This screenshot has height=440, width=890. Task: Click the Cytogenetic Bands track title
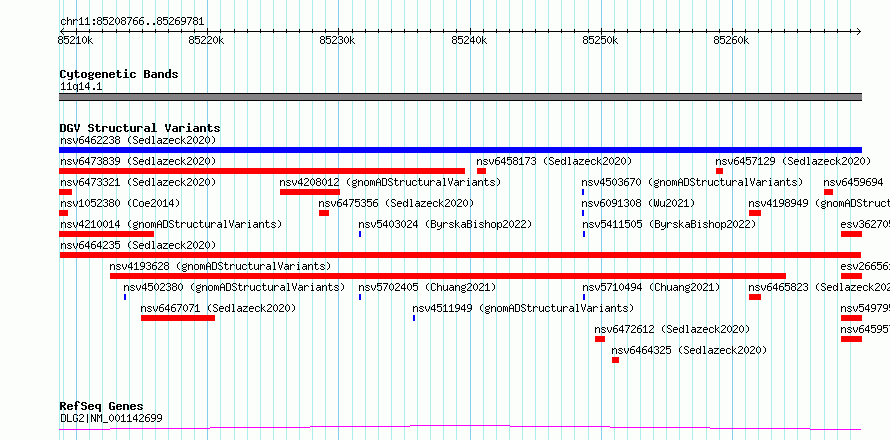(119, 74)
